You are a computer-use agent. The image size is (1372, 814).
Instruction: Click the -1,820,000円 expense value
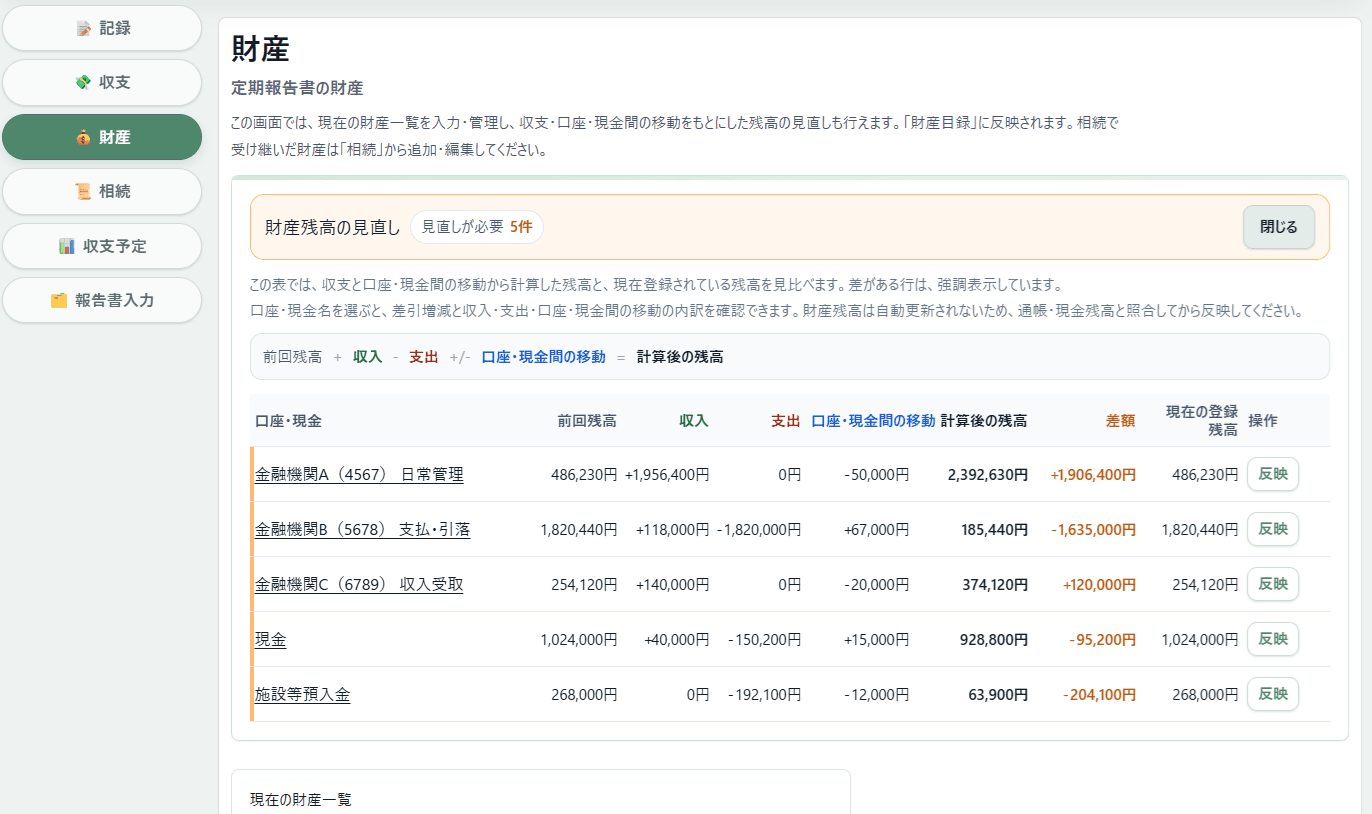759,530
